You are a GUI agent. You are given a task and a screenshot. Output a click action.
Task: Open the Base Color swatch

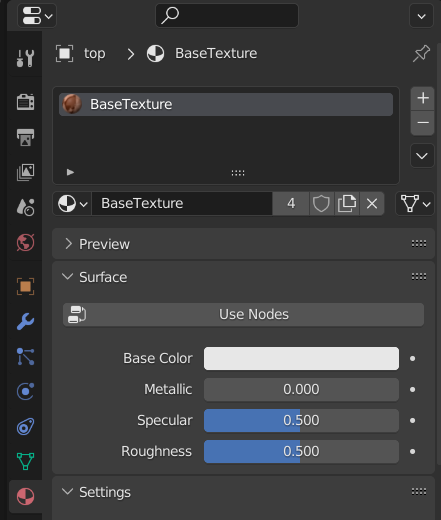click(x=301, y=359)
